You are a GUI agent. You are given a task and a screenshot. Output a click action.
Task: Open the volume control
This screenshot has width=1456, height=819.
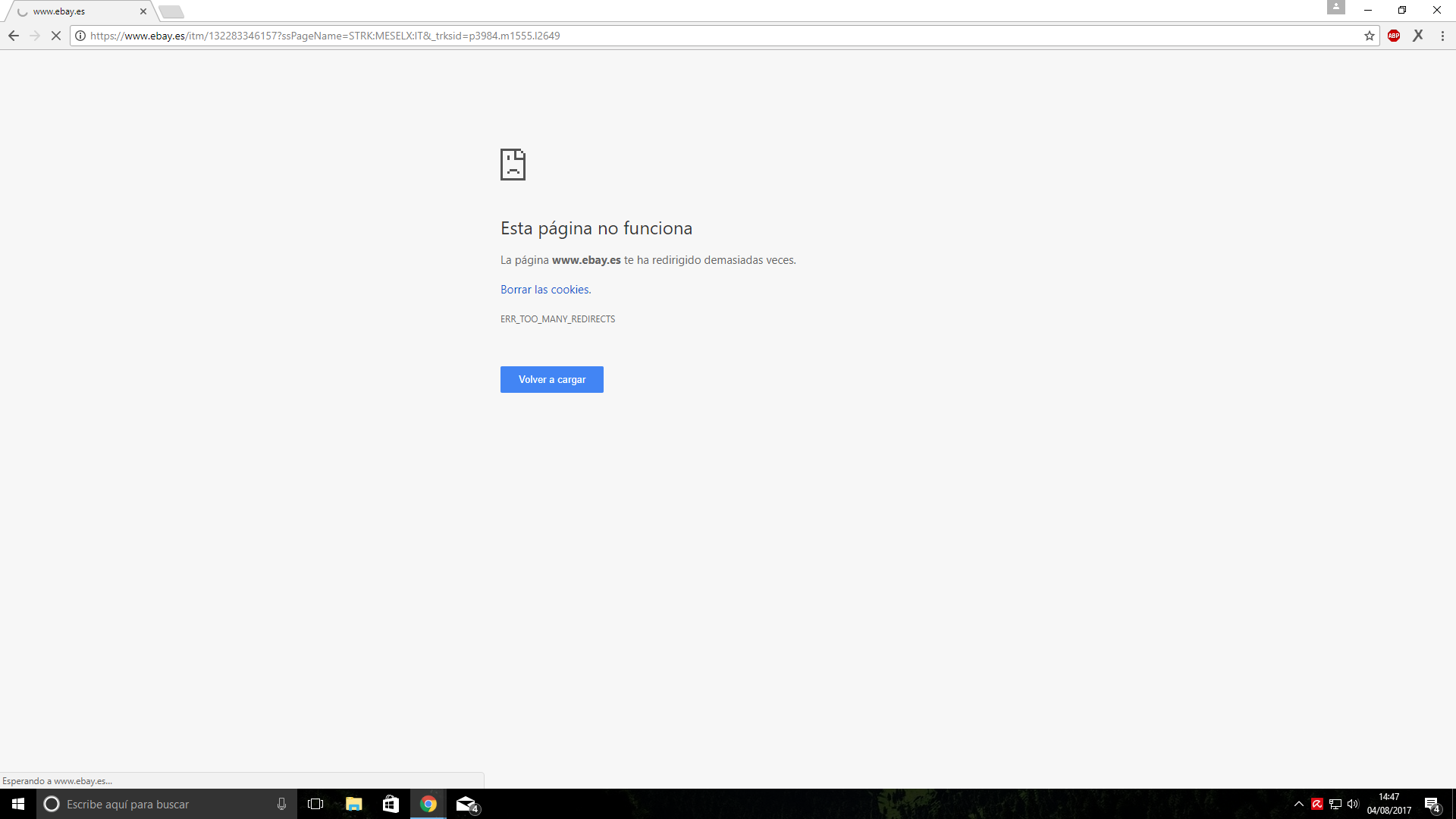(x=1353, y=804)
